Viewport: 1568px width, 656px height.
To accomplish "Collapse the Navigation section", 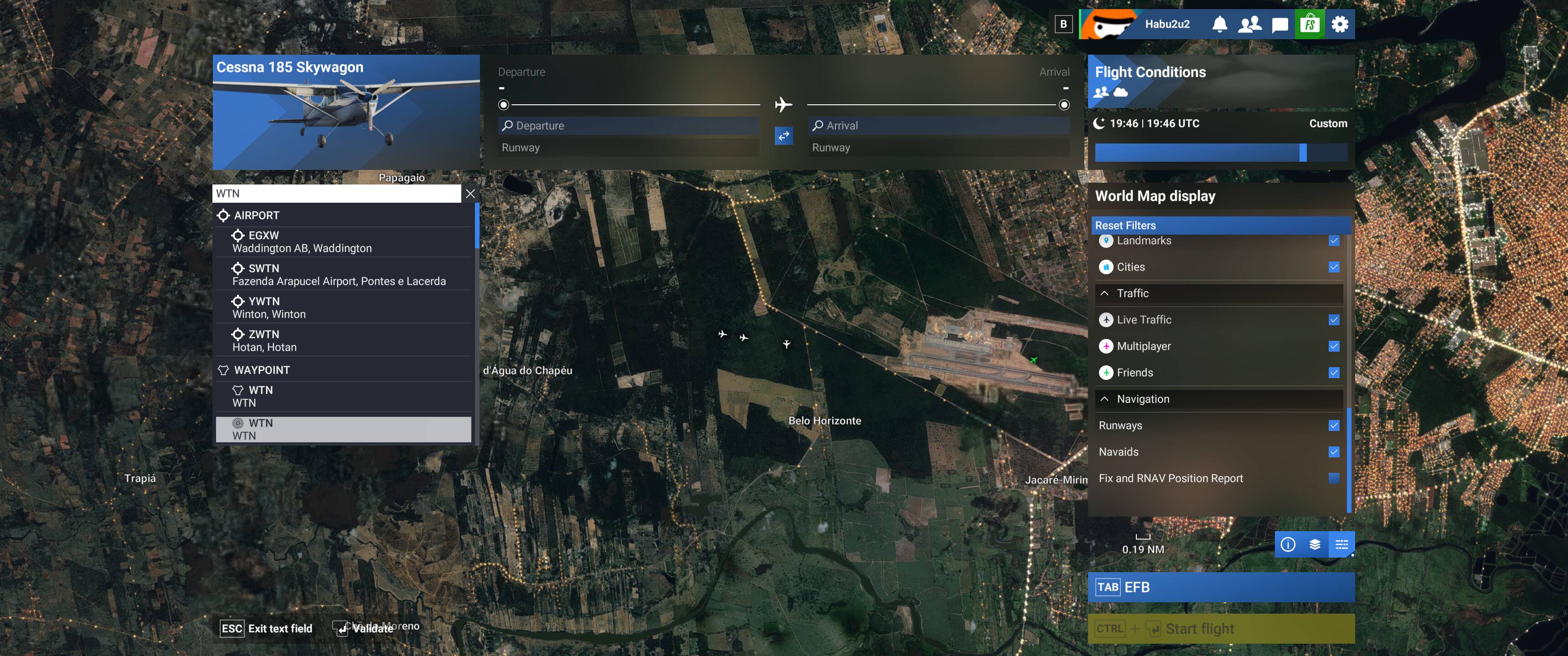I will (x=1218, y=399).
